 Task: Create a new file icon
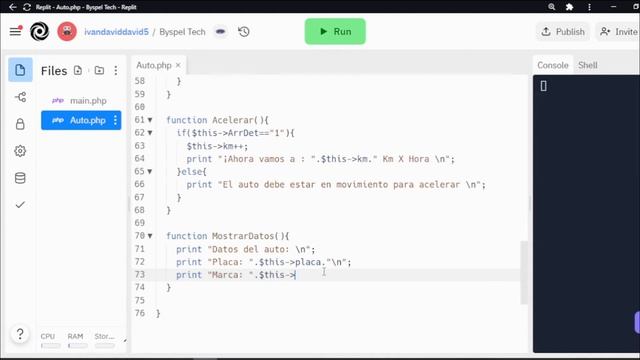(78, 70)
